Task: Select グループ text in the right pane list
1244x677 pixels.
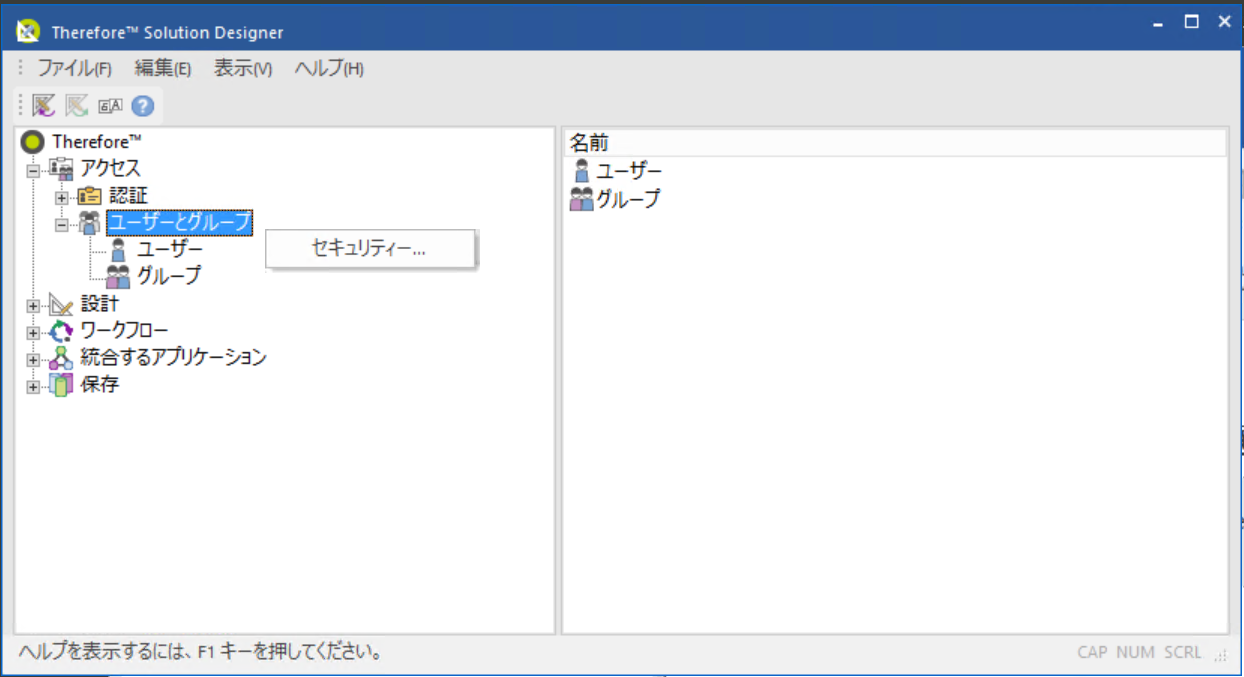Action: (x=629, y=199)
